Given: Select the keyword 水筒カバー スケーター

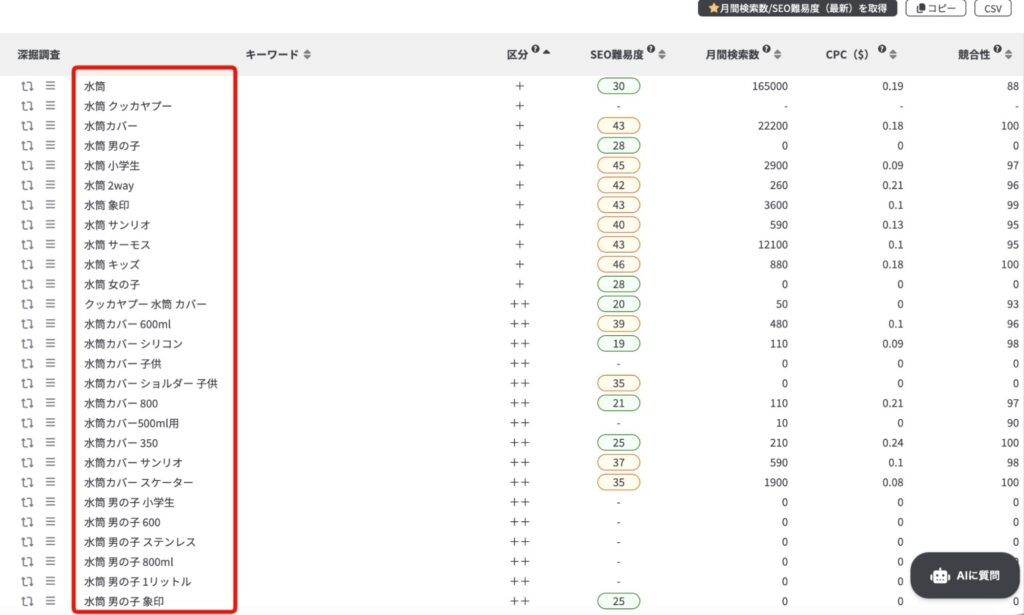Looking at the screenshot, I should [x=139, y=482].
